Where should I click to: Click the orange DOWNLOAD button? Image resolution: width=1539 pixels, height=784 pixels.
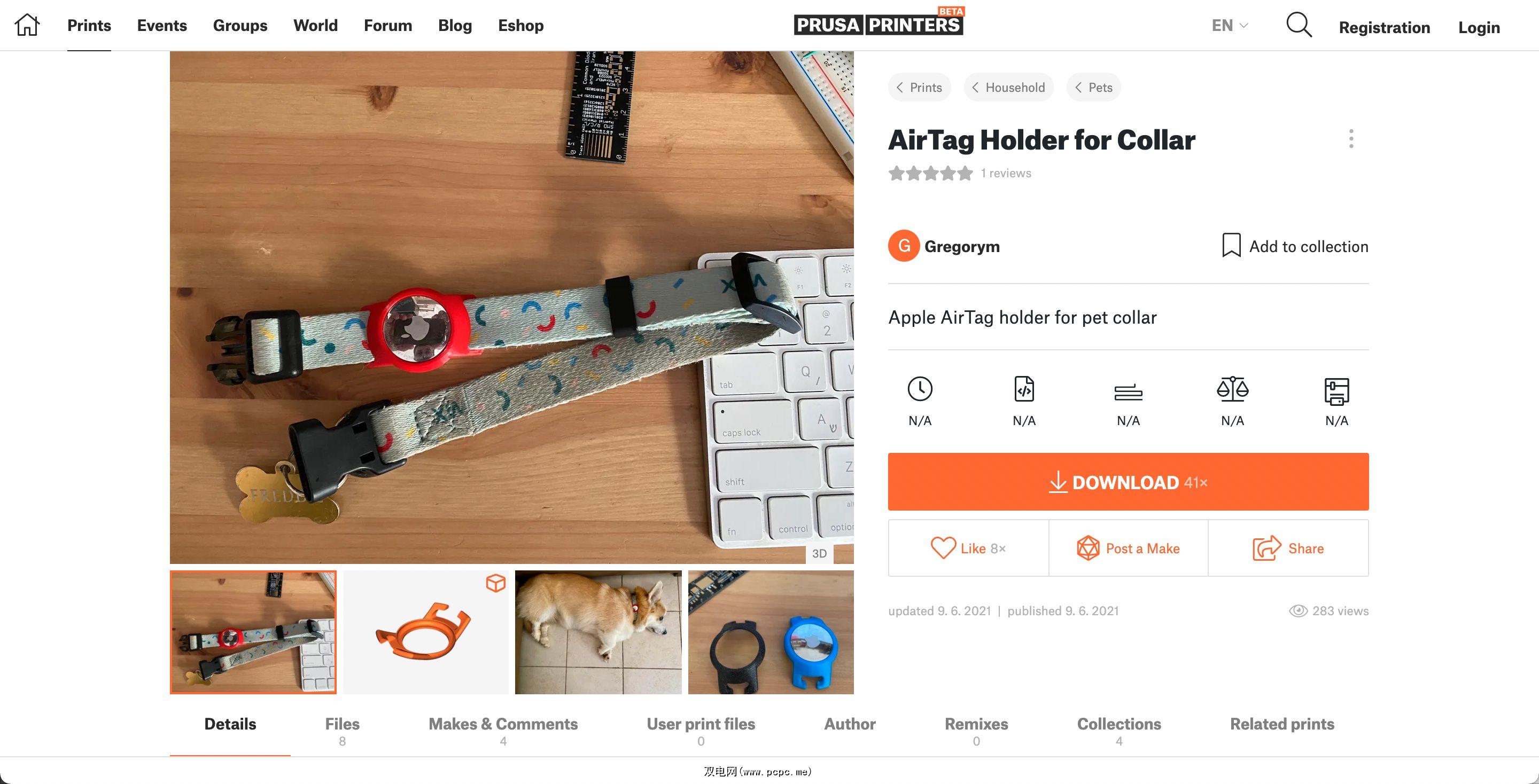(1128, 481)
